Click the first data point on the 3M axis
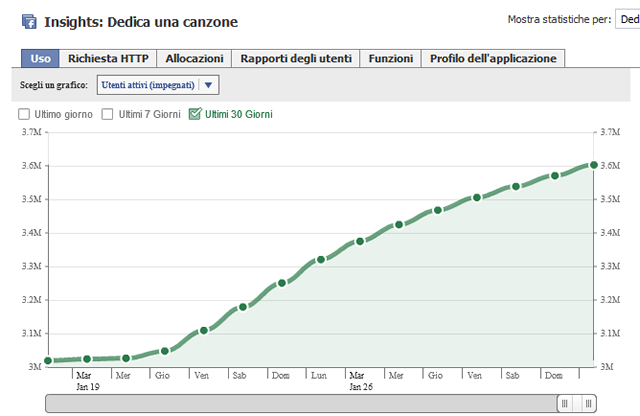Screen dimensions: 640x416 click(x=48, y=360)
